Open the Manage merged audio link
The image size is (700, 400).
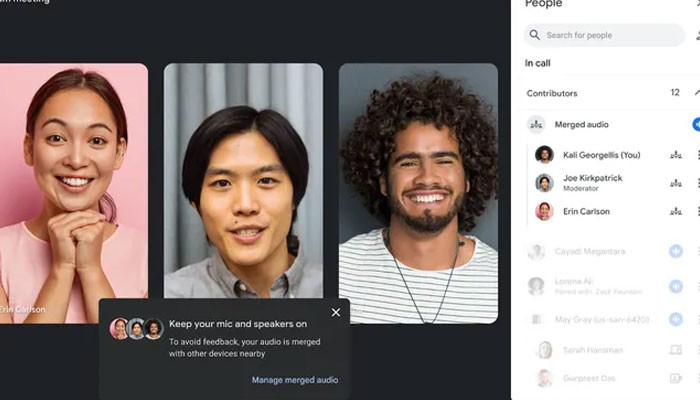(x=295, y=380)
